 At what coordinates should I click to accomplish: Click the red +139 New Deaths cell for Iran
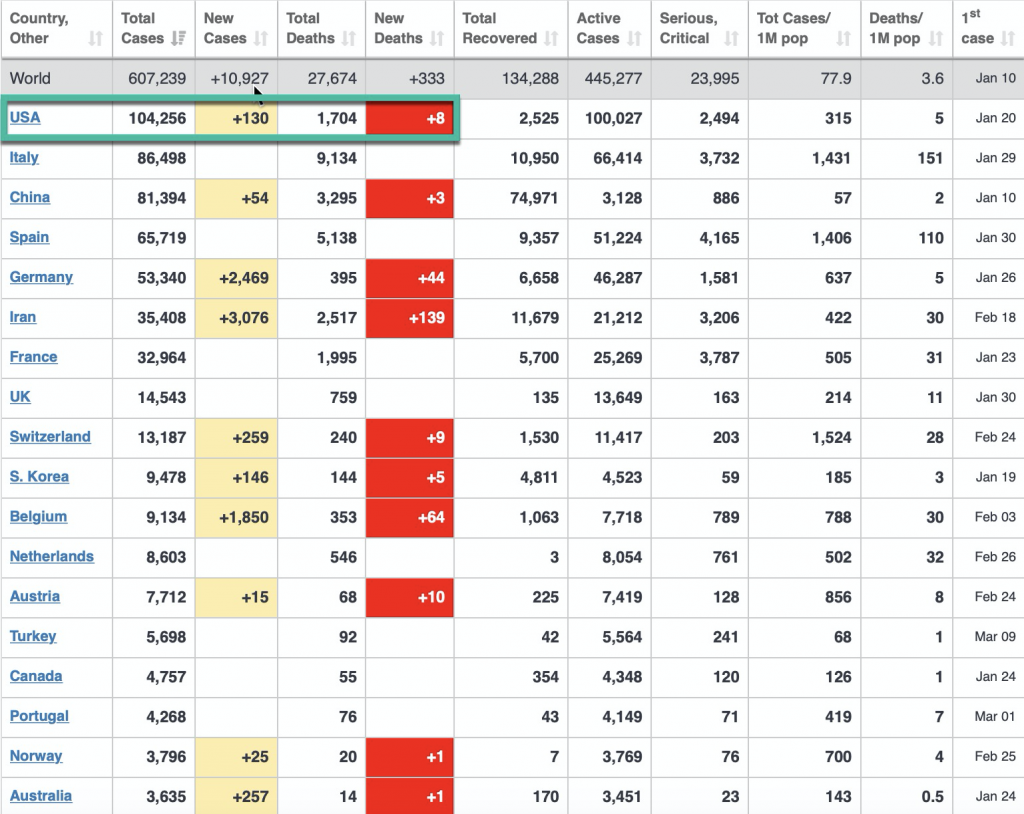click(x=410, y=318)
